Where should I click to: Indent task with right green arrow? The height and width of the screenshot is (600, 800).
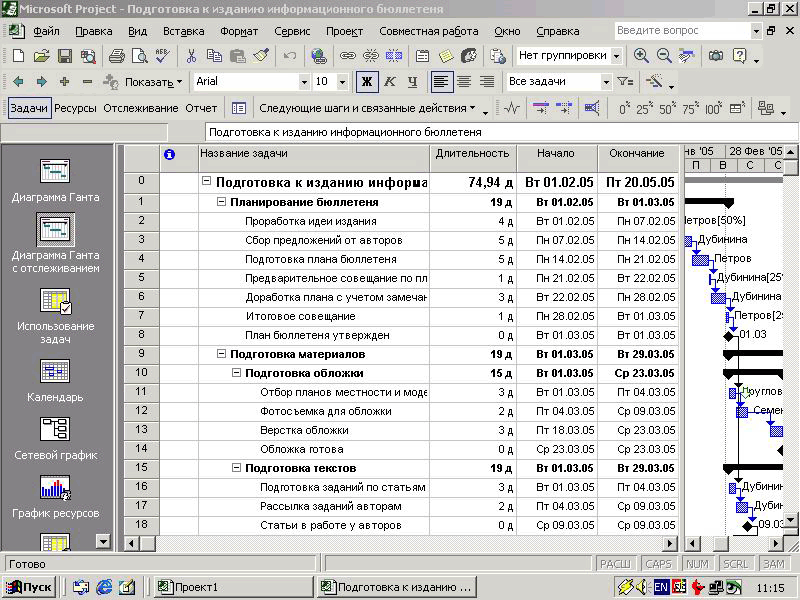click(x=41, y=82)
